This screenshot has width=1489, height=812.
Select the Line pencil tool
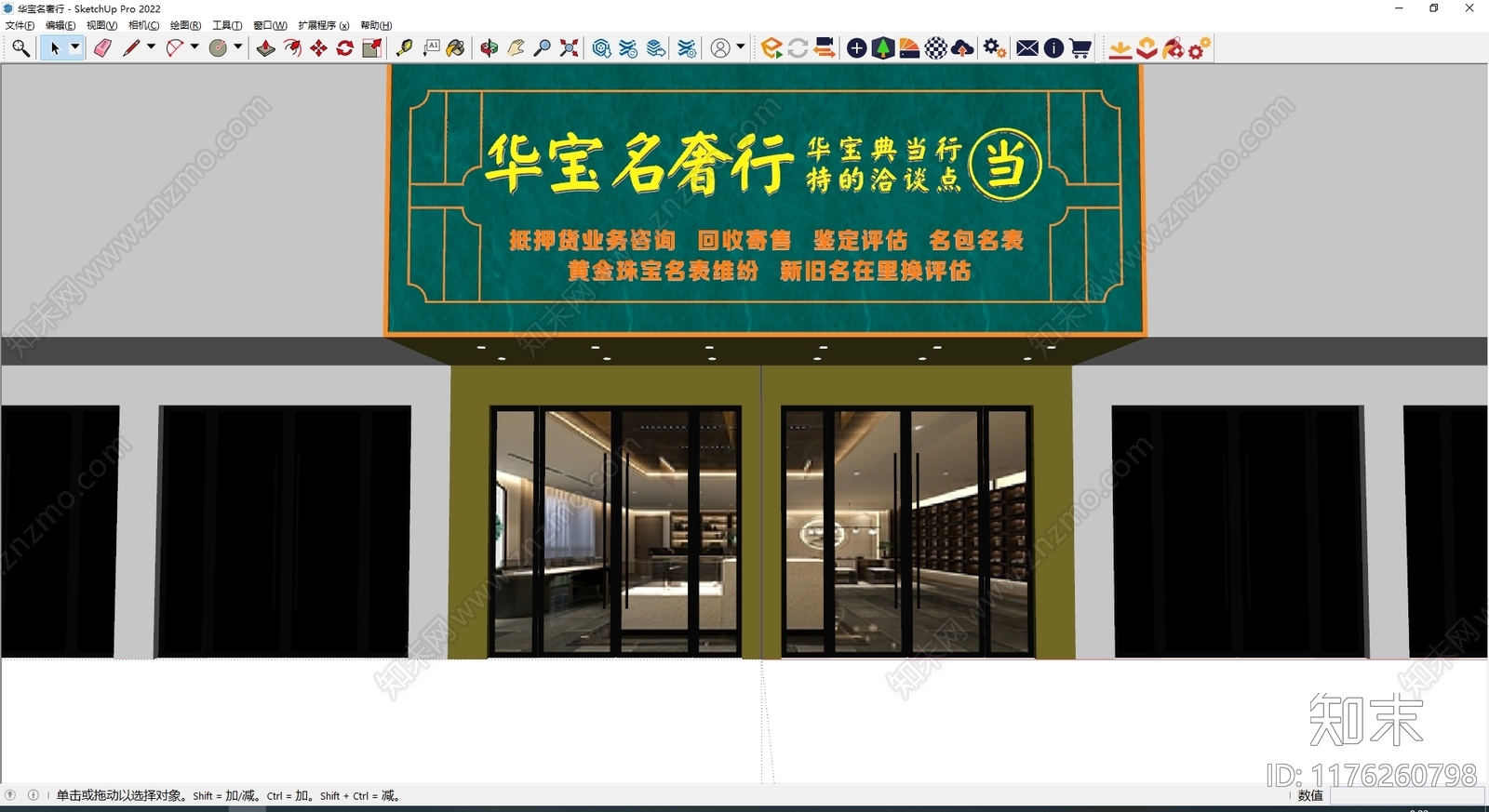[x=131, y=48]
